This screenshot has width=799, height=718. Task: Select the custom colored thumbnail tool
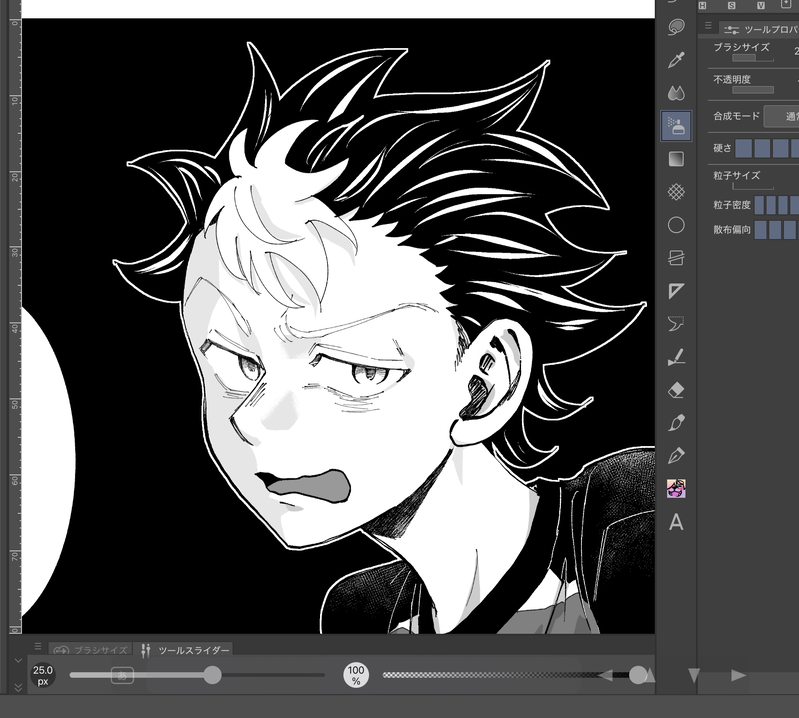click(x=676, y=489)
